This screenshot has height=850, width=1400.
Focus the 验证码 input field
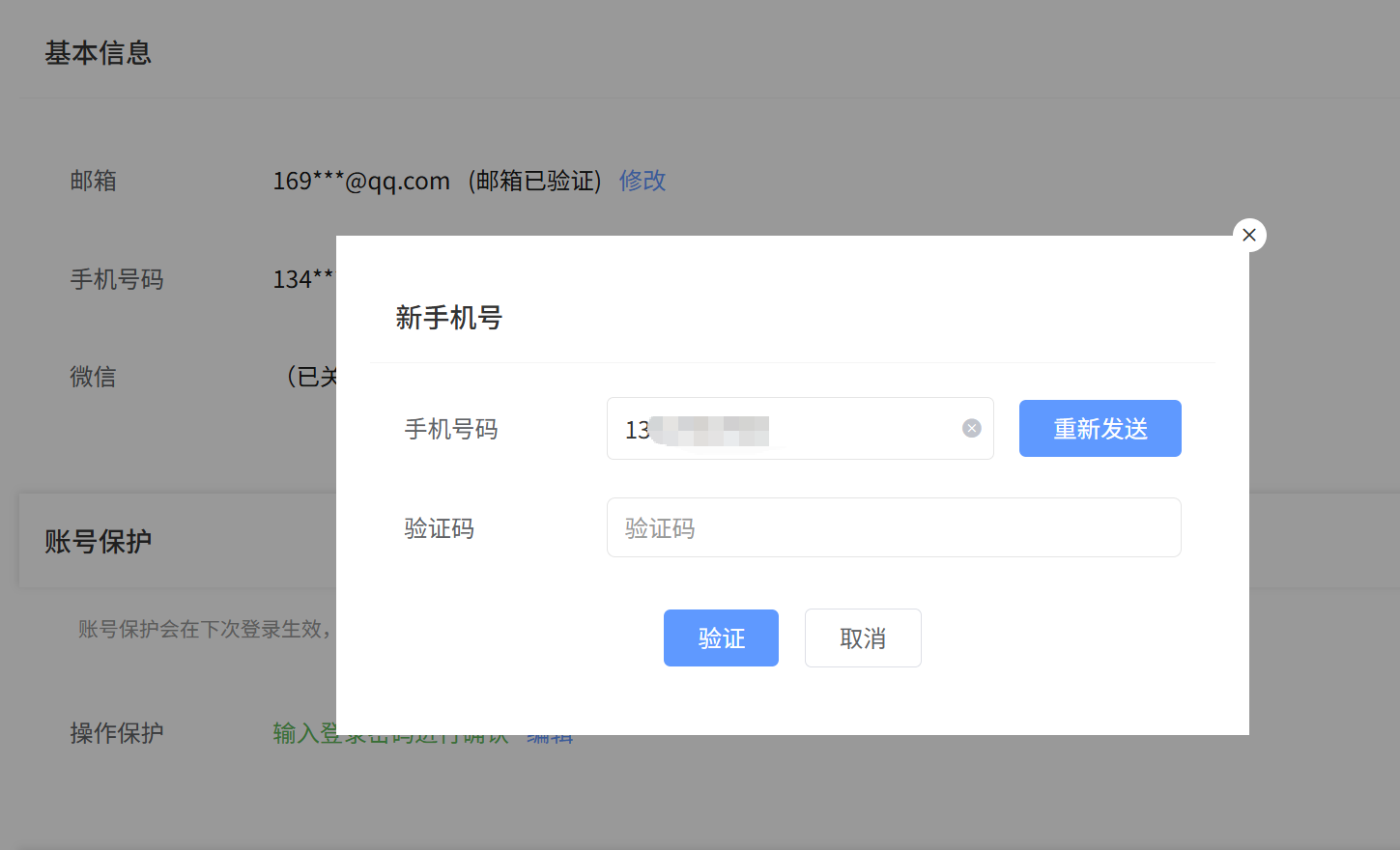893,527
